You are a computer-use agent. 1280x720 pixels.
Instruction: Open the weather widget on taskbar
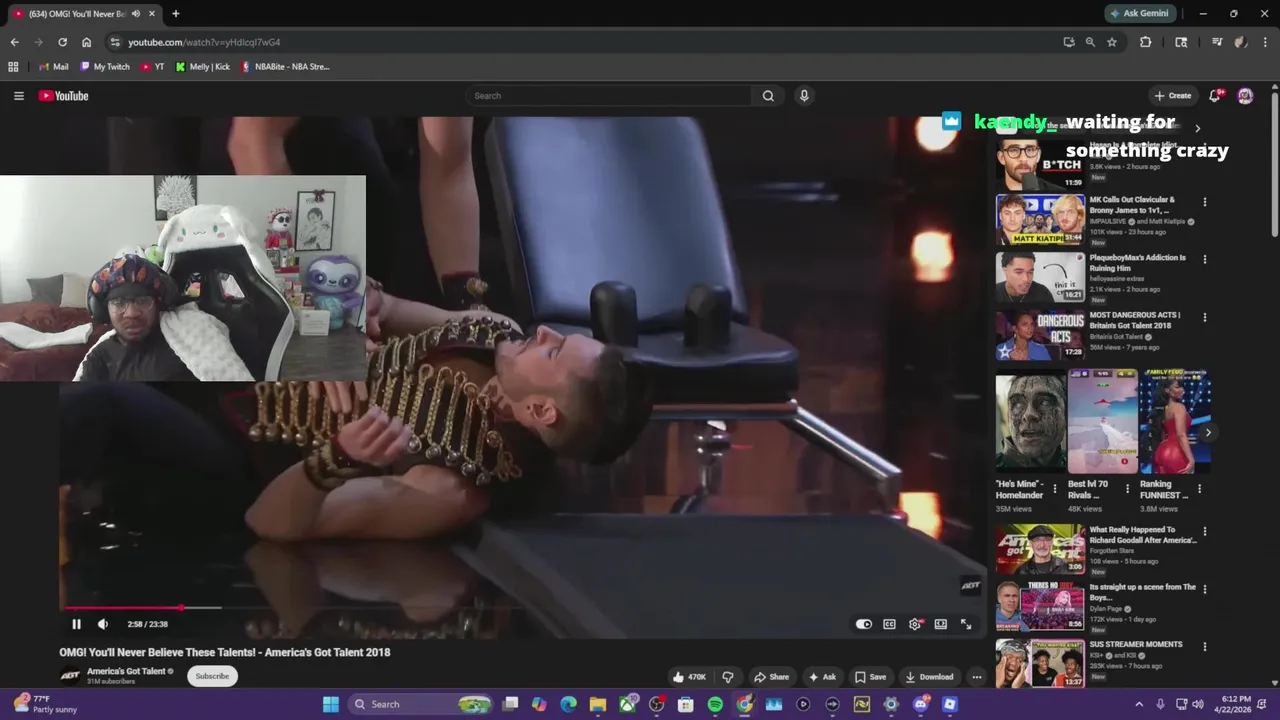(x=45, y=704)
